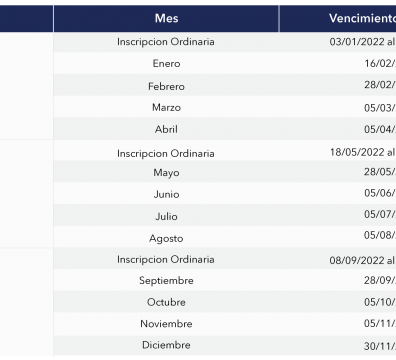Select the Octubre month cell
396x360 pixels.
(166, 302)
